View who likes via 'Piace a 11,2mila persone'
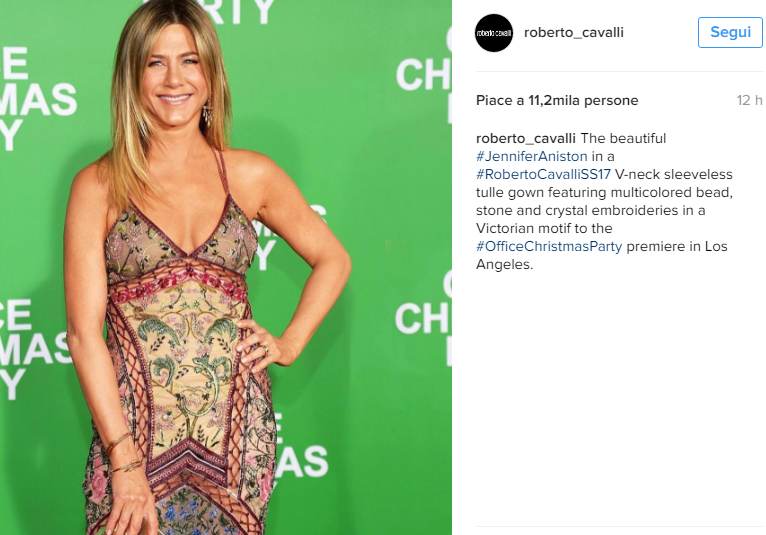Image resolution: width=766 pixels, height=535 pixels. point(557,100)
